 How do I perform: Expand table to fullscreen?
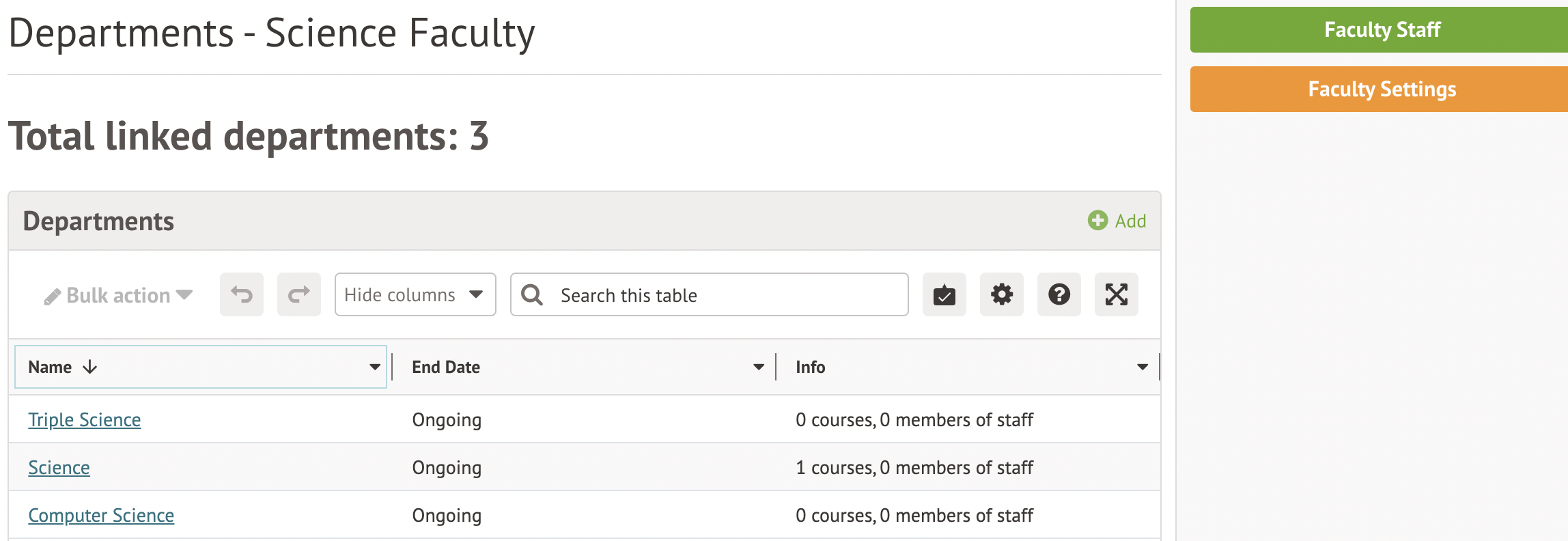(1116, 295)
